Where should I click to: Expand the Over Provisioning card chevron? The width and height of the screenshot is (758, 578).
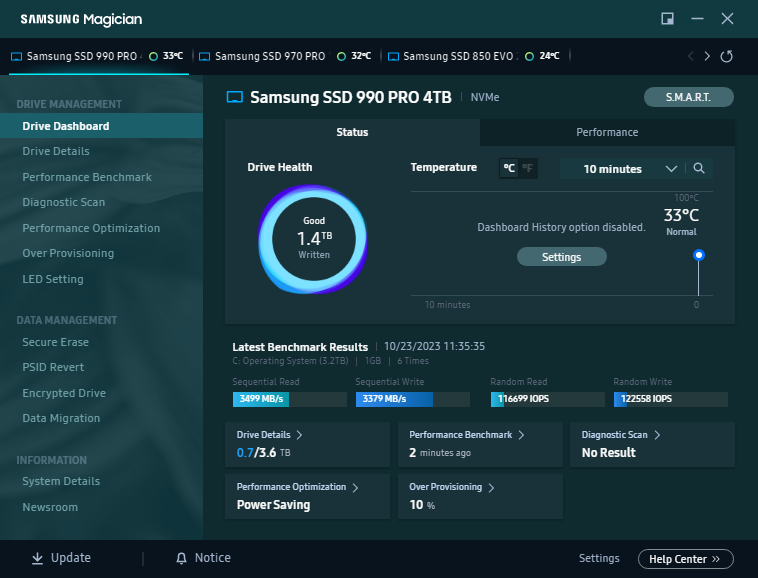(491, 487)
